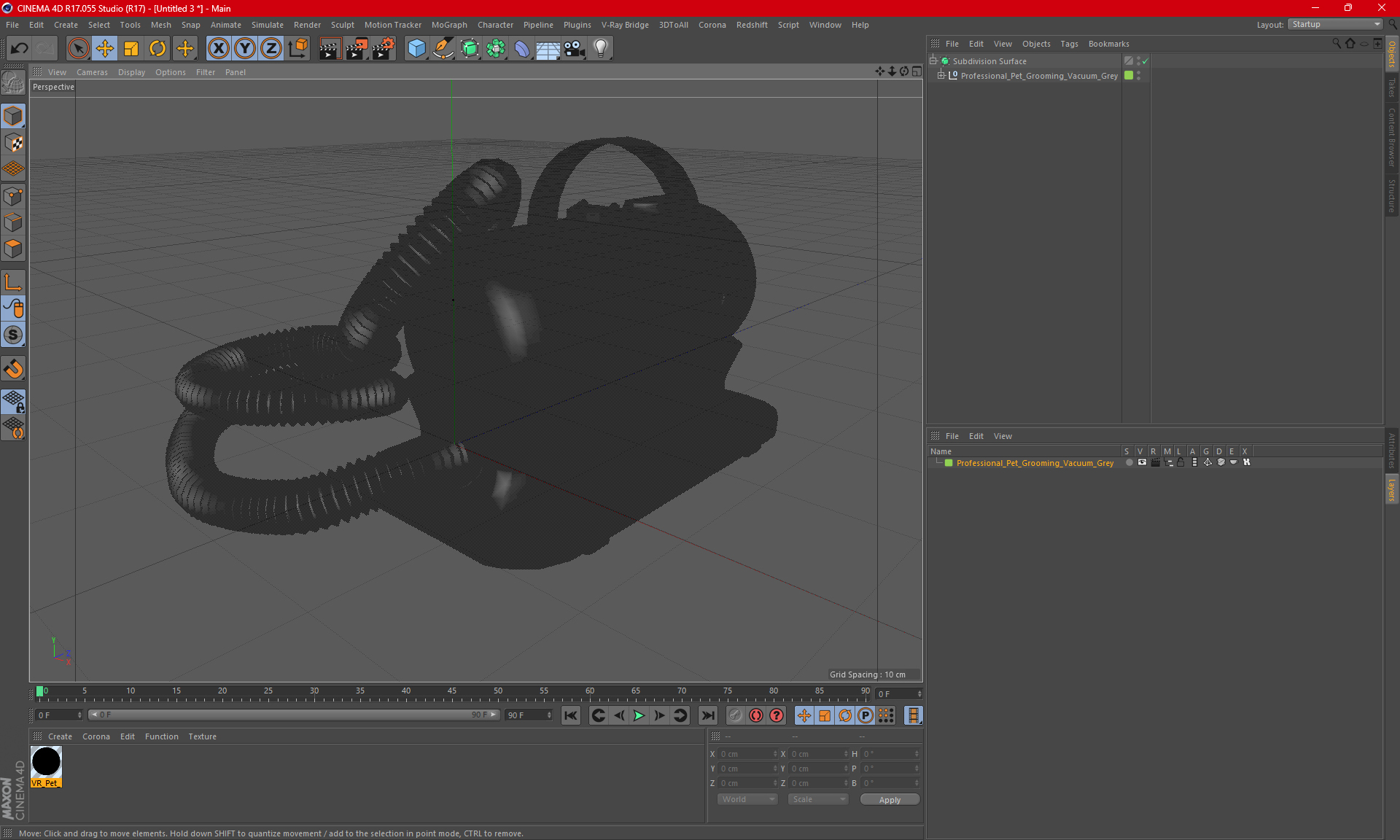Image resolution: width=1400 pixels, height=840 pixels.
Task: Toggle layer solo dot for vacuum layer
Action: [x=1129, y=462]
